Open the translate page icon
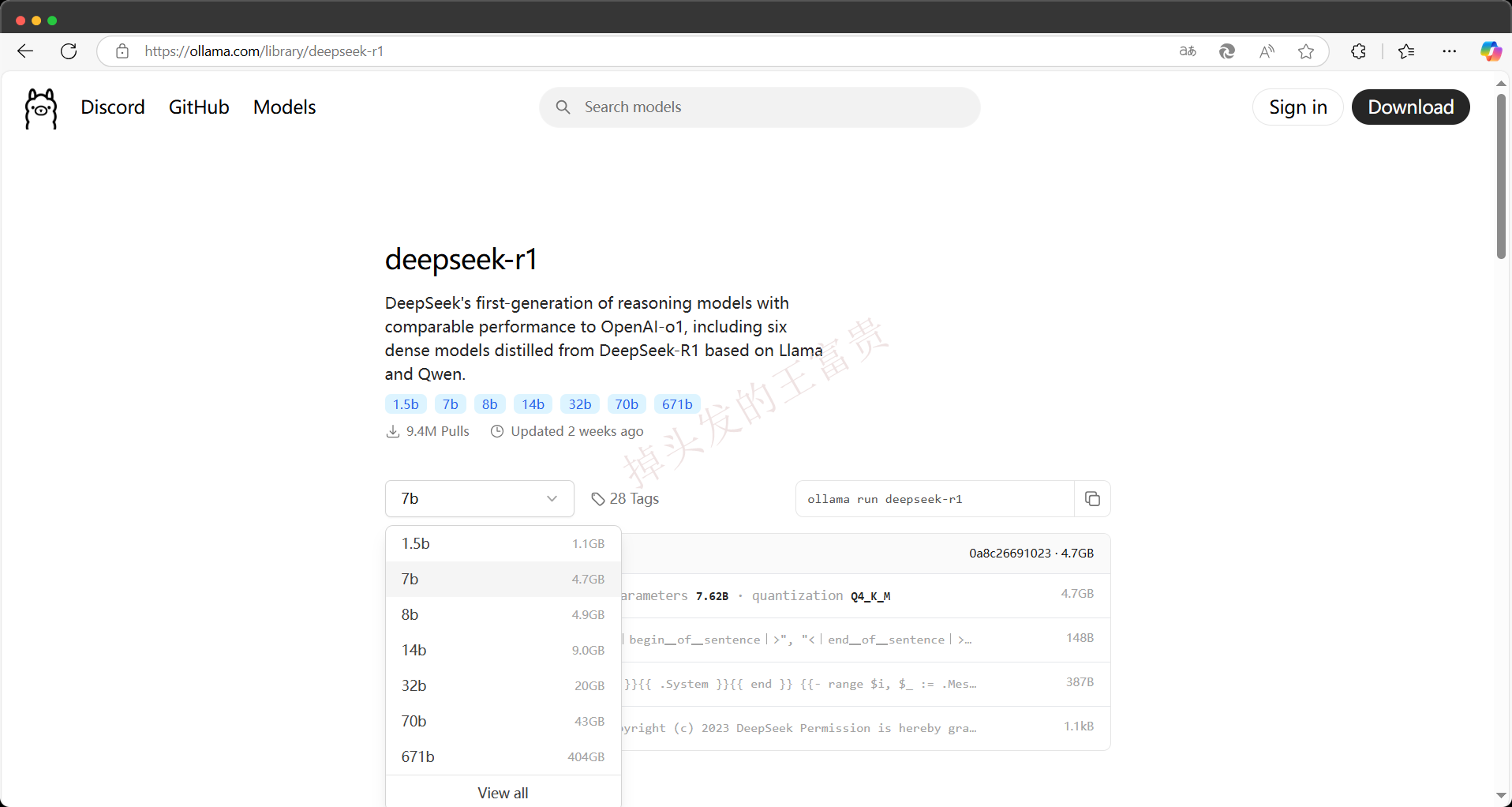The width and height of the screenshot is (1512, 807). click(x=1188, y=51)
